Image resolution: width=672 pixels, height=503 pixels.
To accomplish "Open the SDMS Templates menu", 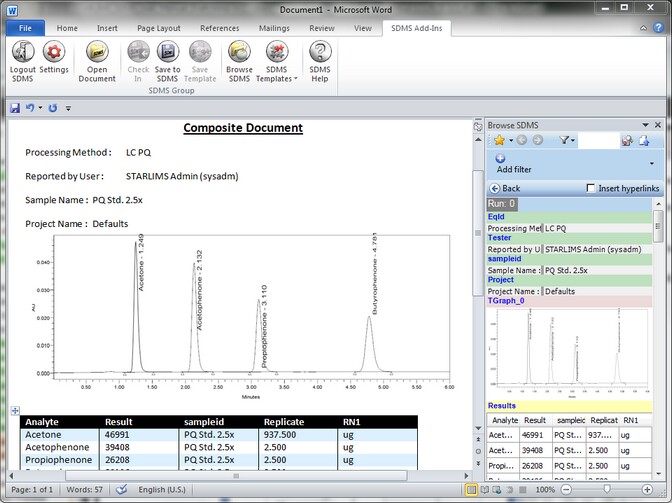I will [x=276, y=61].
